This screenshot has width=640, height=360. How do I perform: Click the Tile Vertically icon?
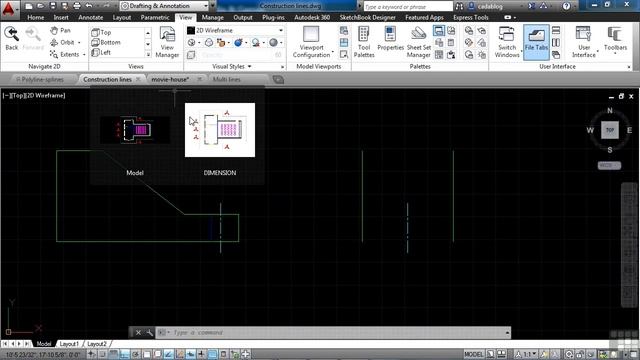556,42
